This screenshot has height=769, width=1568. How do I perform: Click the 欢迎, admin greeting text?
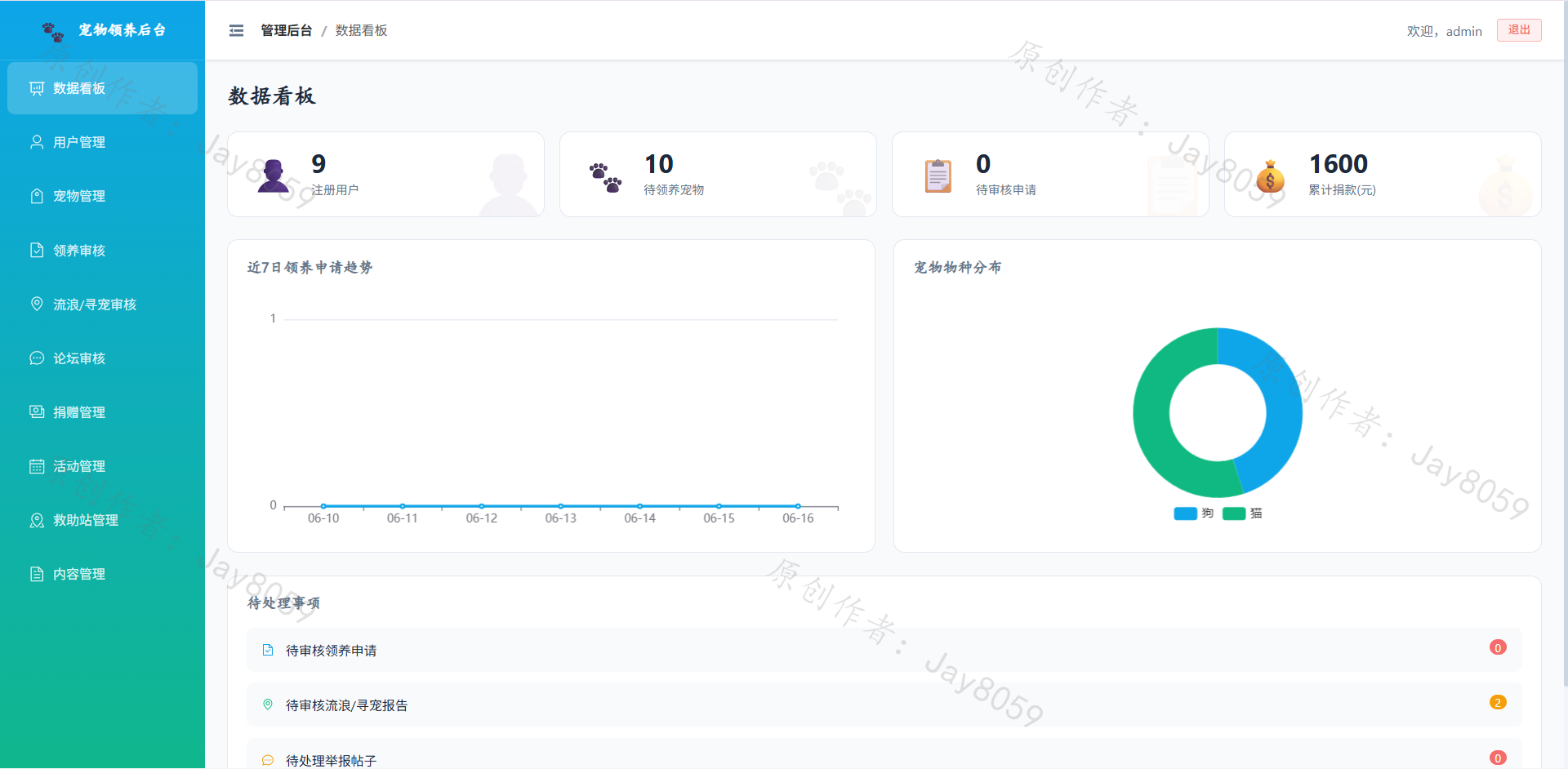[1444, 31]
